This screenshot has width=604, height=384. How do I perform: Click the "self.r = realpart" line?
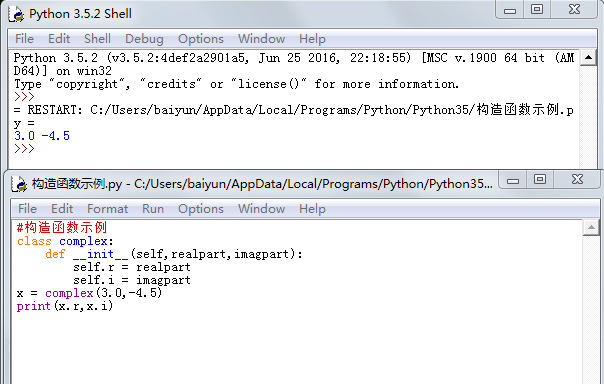[x=132, y=267]
